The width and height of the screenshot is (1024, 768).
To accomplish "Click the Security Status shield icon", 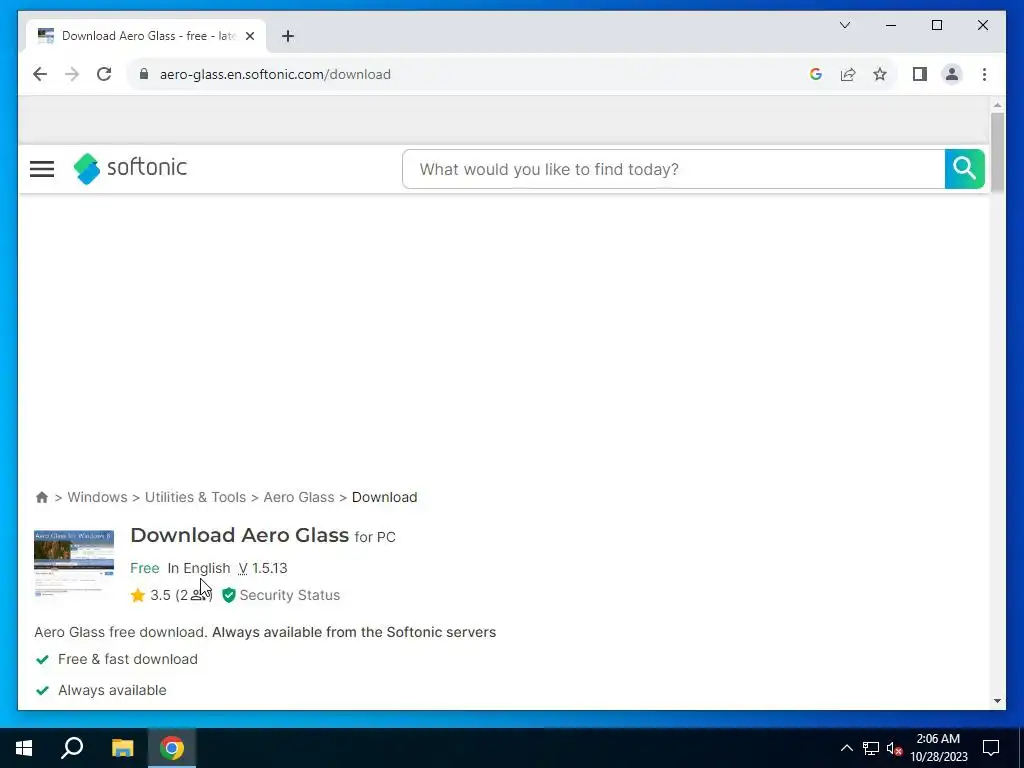I will click(229, 595).
